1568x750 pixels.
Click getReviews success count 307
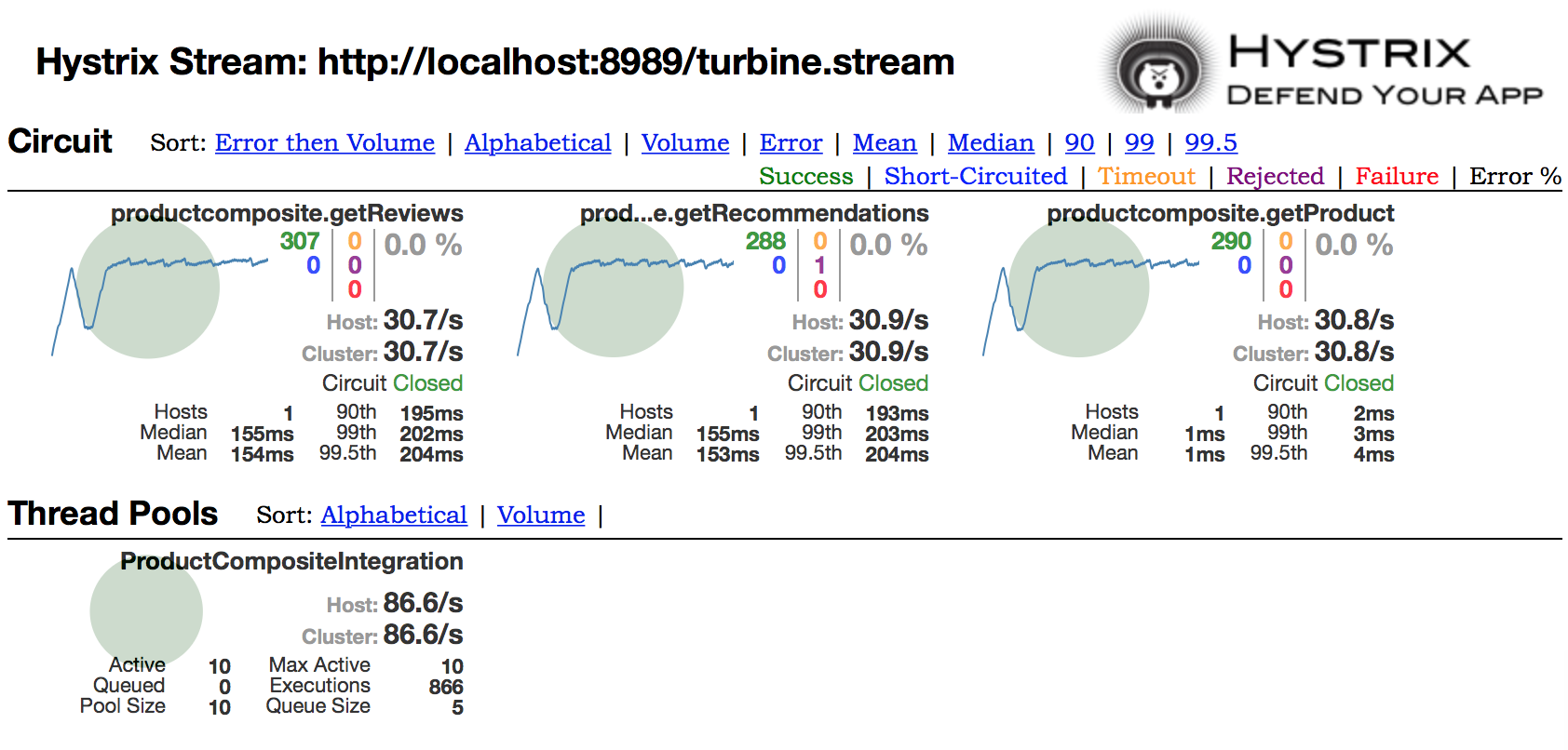(x=300, y=241)
